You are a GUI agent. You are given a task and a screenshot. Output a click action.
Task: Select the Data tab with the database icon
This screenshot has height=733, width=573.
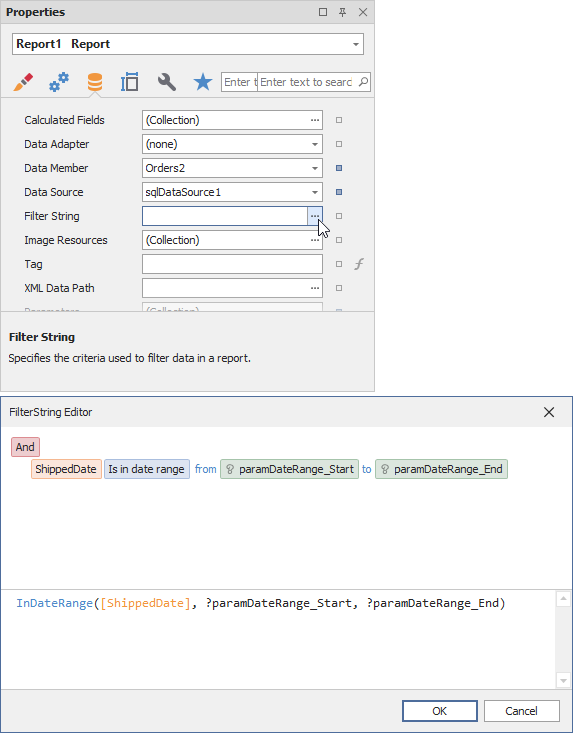(x=95, y=82)
